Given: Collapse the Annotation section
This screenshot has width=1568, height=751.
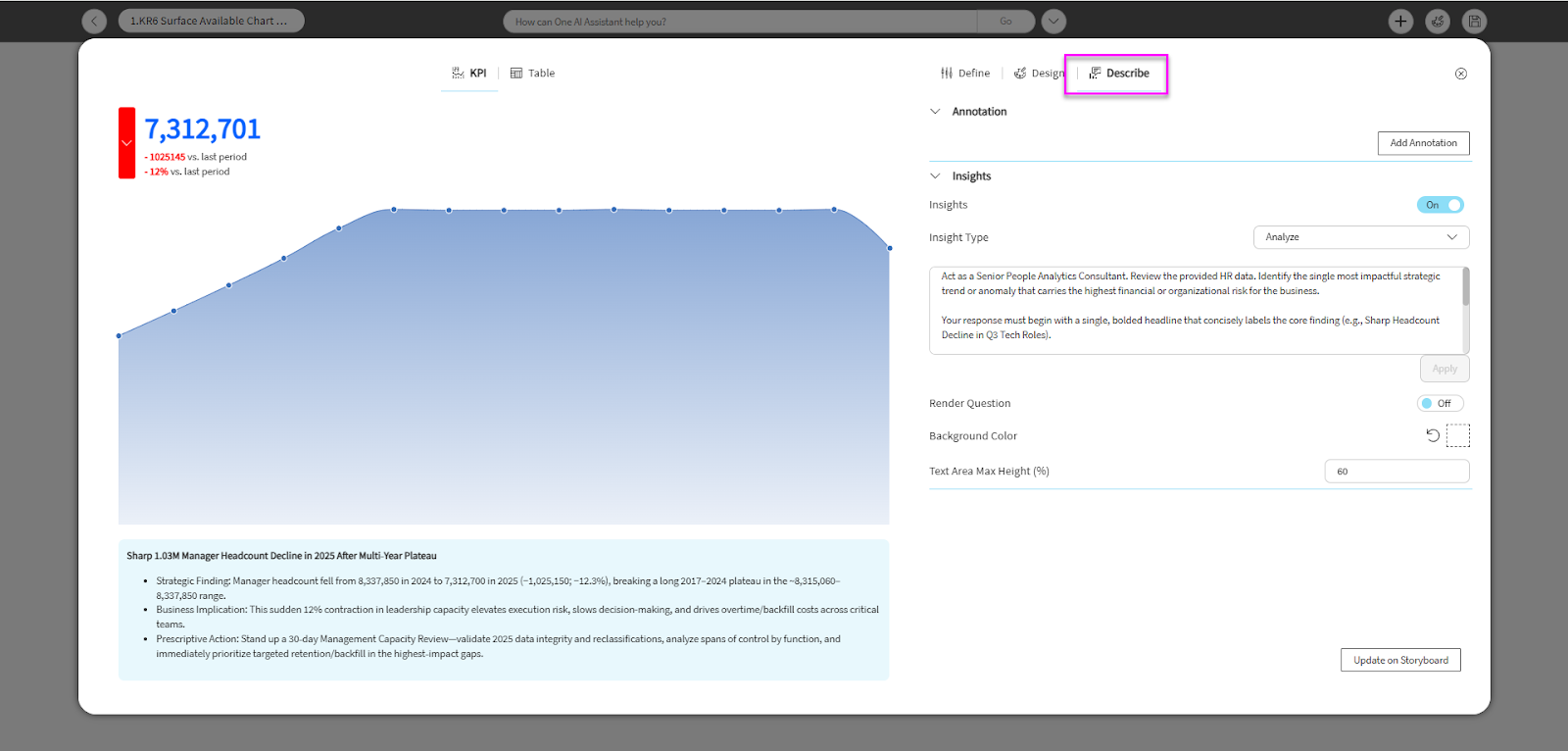Looking at the screenshot, I should tap(935, 112).
